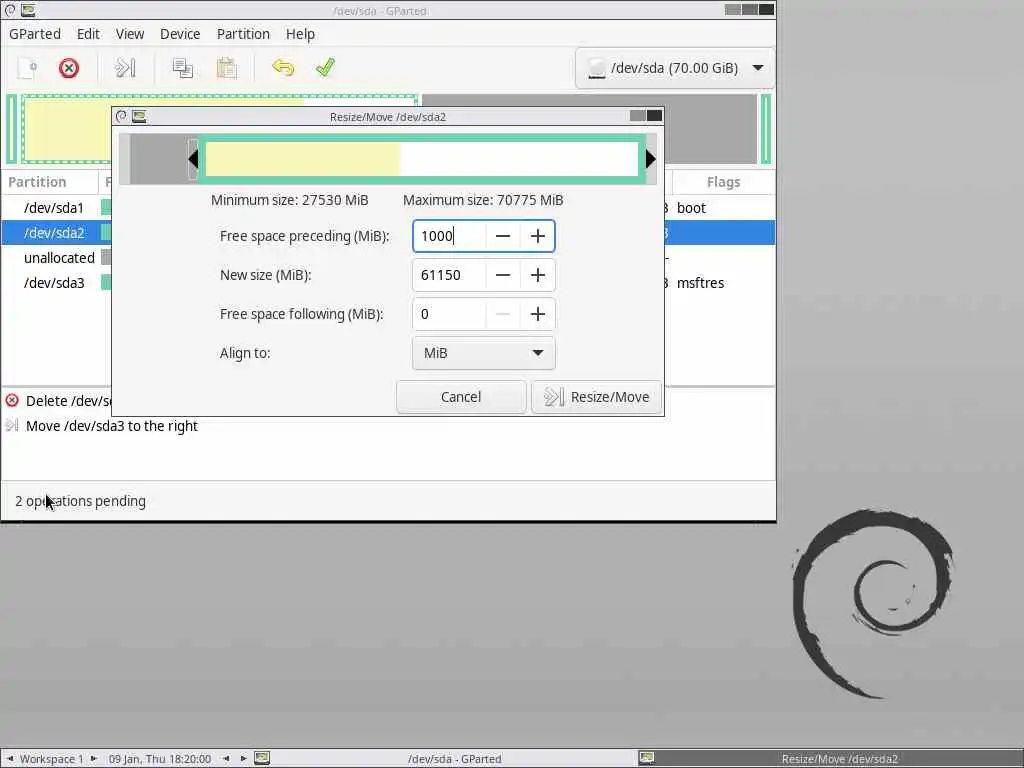
Task: Increase Free space following with plus button
Action: [537, 315]
